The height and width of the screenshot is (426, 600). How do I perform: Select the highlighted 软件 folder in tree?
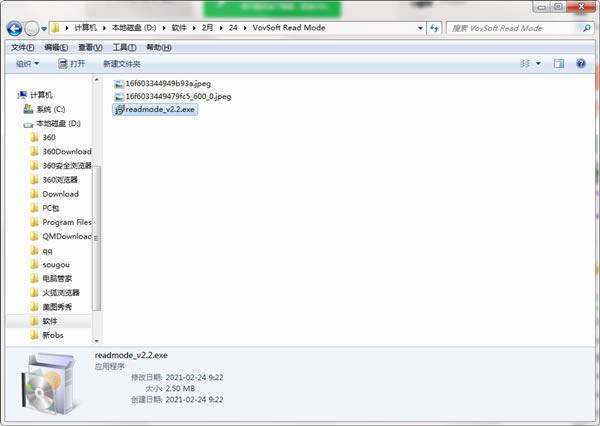click(49, 321)
